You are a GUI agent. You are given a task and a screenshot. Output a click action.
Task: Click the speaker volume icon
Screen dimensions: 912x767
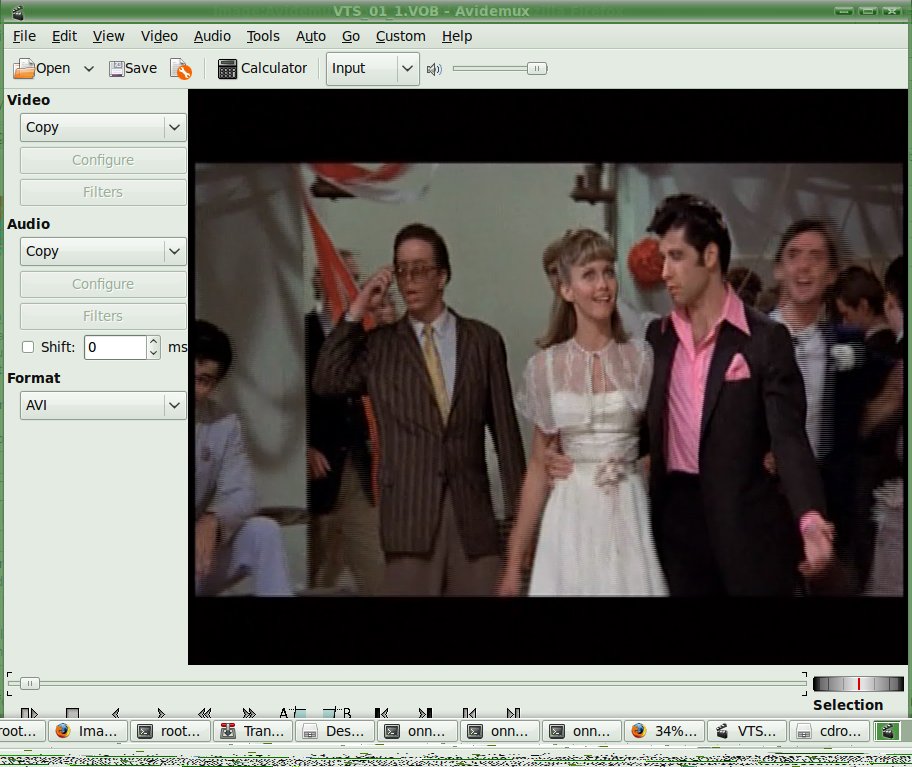click(434, 69)
